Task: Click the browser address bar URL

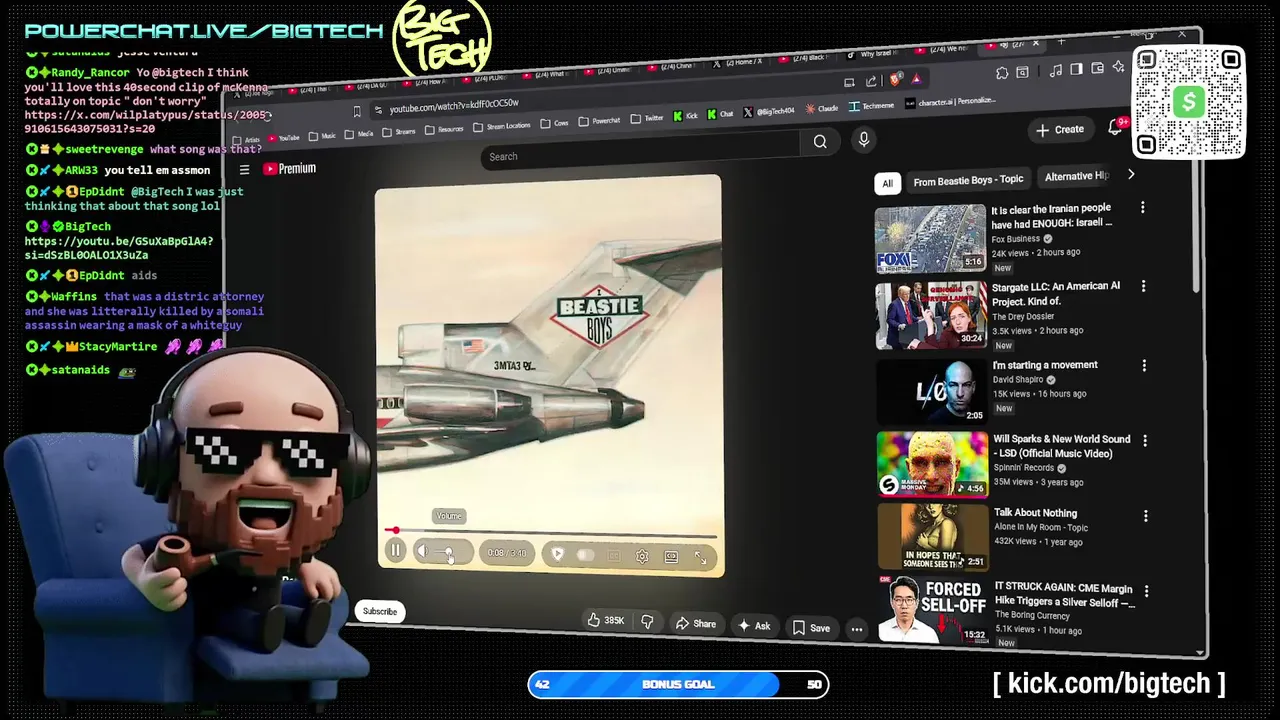Action: tap(454, 105)
